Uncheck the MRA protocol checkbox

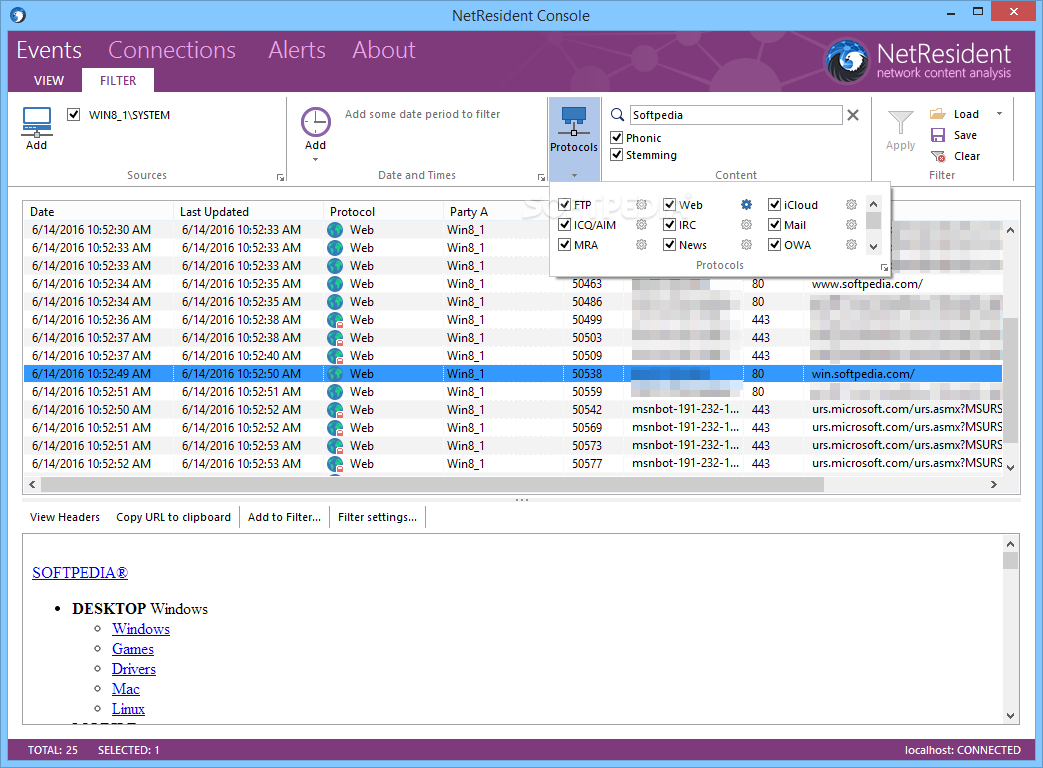565,245
